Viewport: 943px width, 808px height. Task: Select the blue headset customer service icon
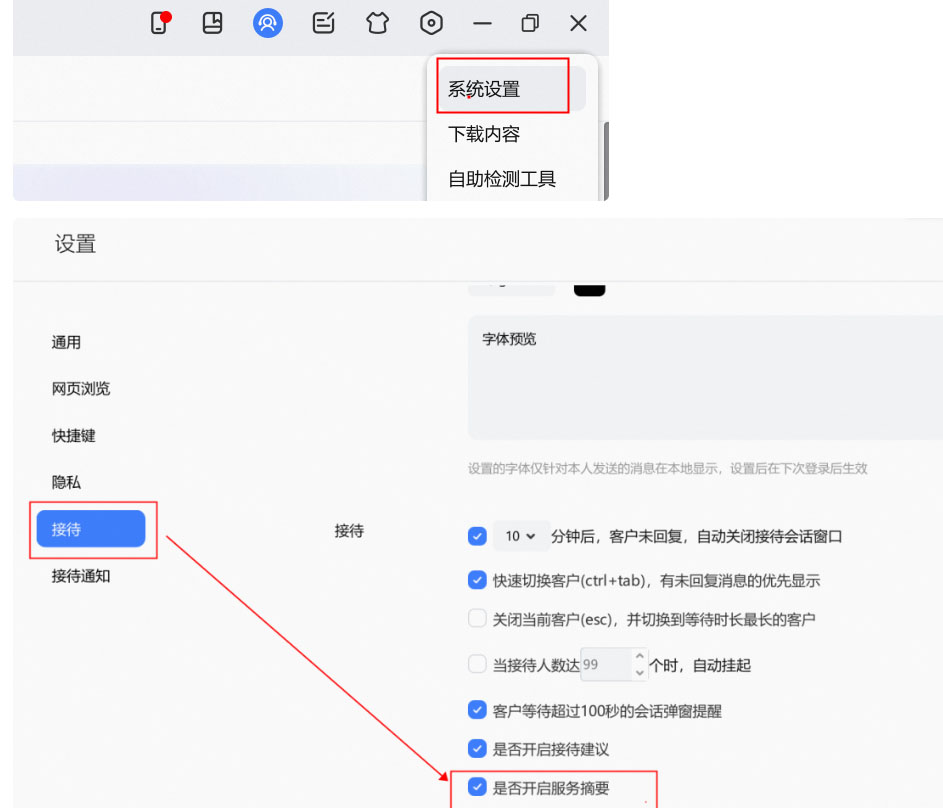[x=267, y=23]
